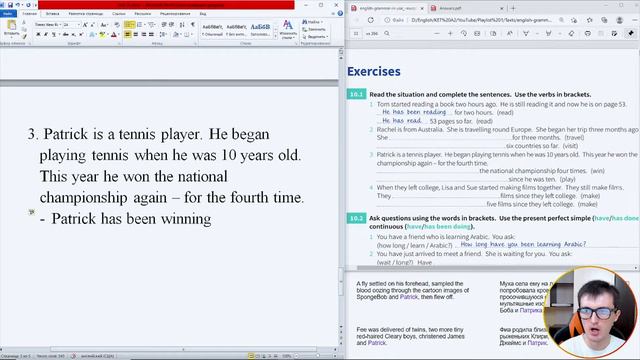The width and height of the screenshot is (640, 360).
Task: Toggle Subscript formatting in Word
Action: 73,34
